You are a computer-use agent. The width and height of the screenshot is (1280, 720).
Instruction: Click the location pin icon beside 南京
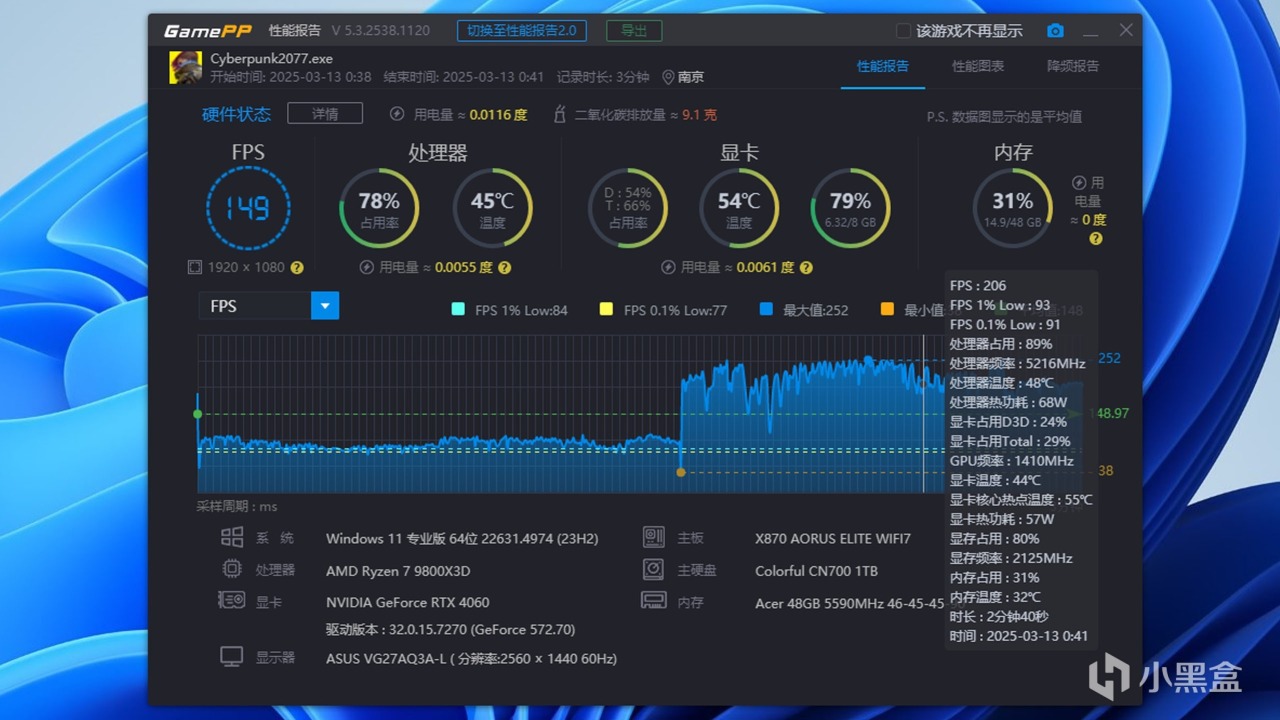click(668, 77)
